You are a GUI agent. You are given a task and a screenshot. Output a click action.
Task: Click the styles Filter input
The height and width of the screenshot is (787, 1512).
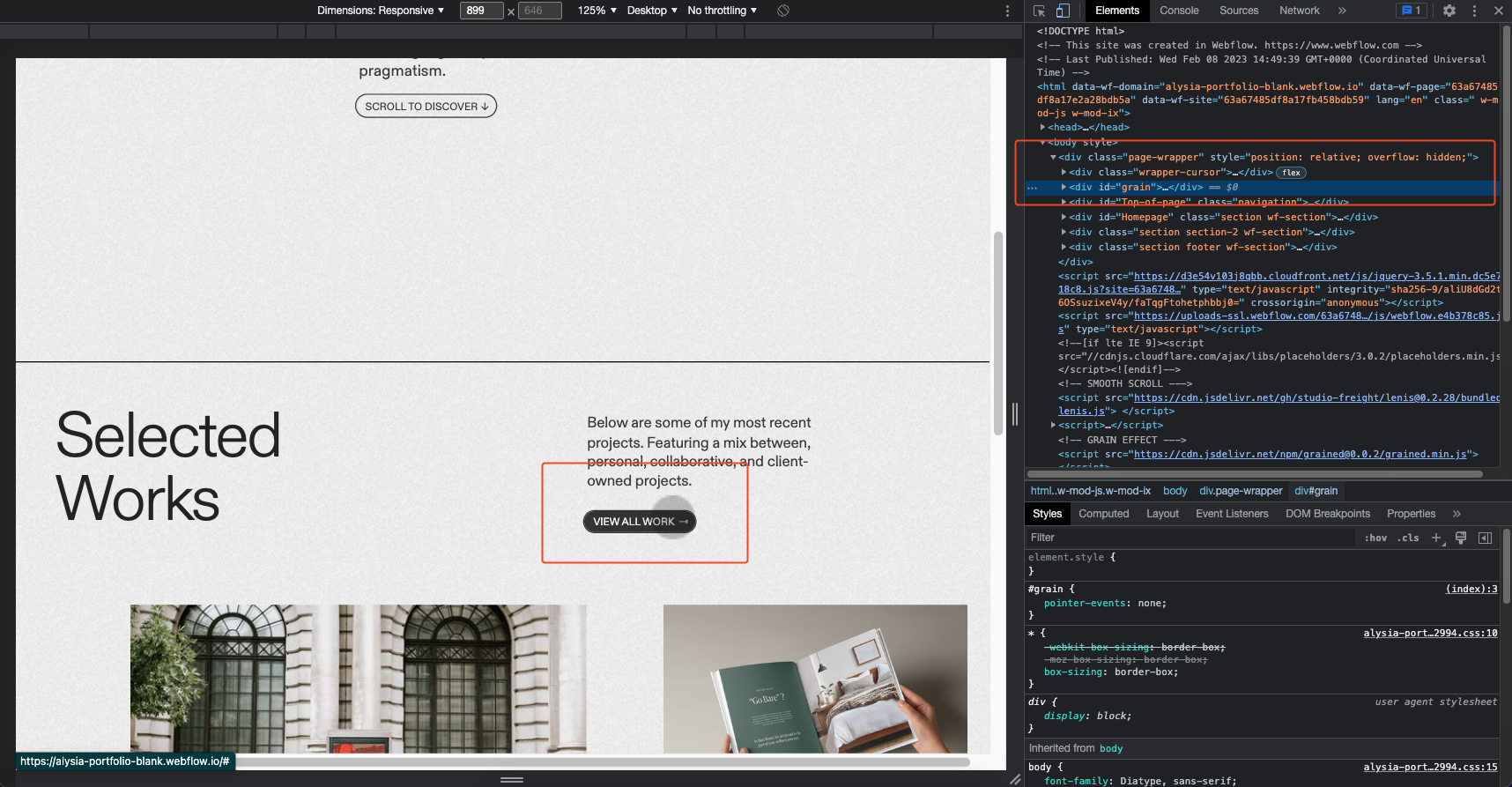[1190, 538]
